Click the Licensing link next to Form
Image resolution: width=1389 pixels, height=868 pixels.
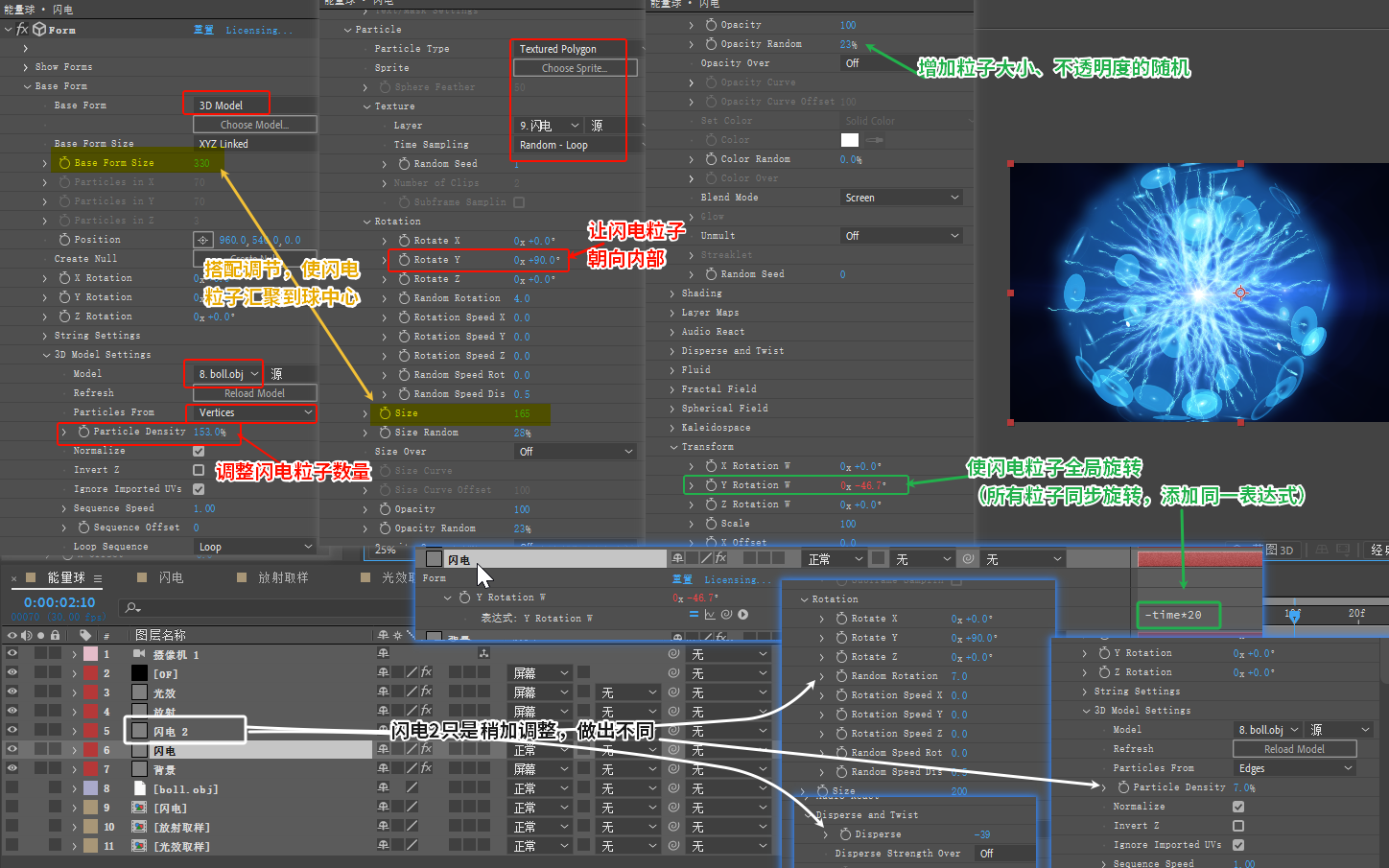[259, 30]
